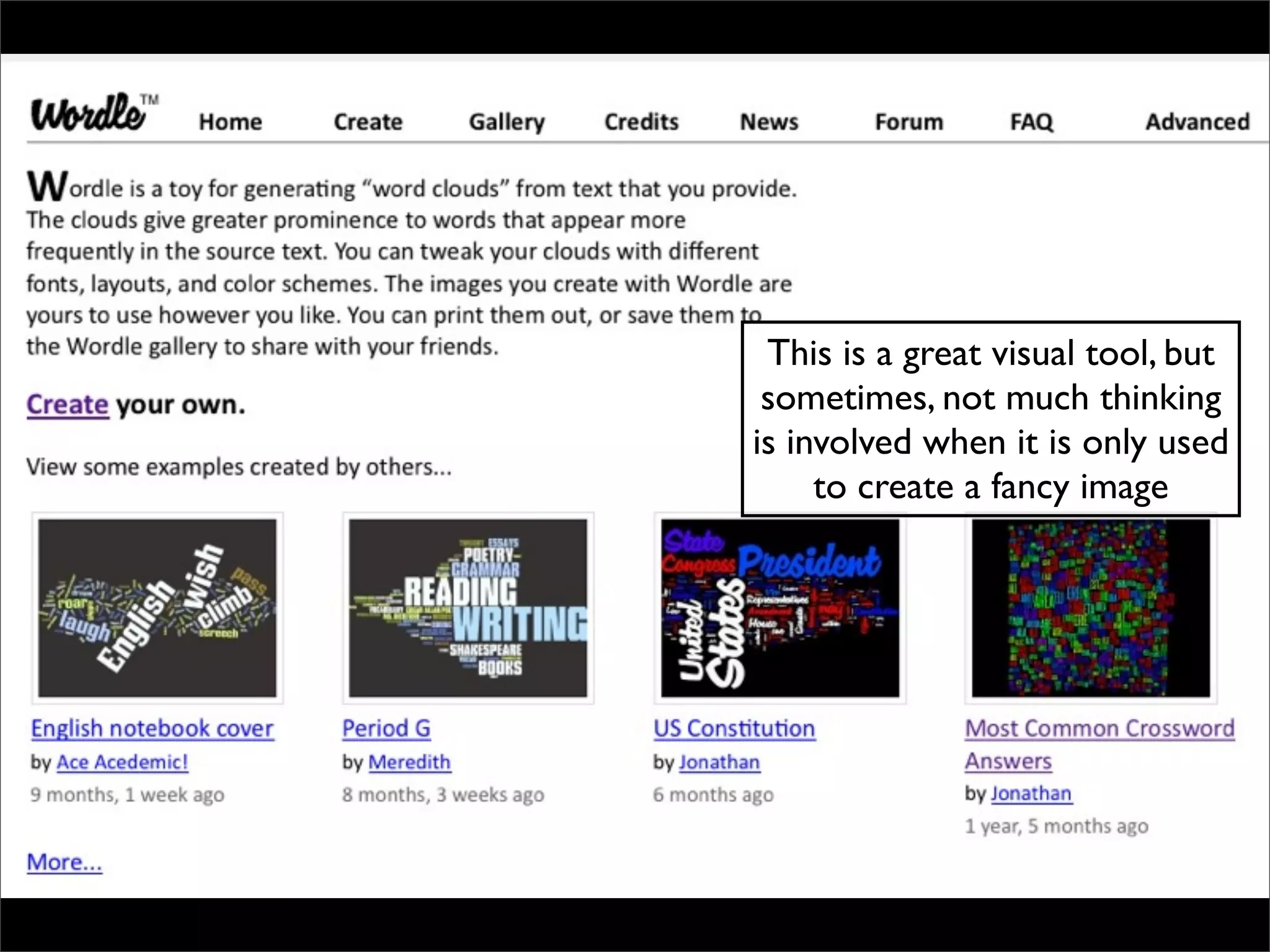Click the 'US Constitution' title link

coord(734,729)
